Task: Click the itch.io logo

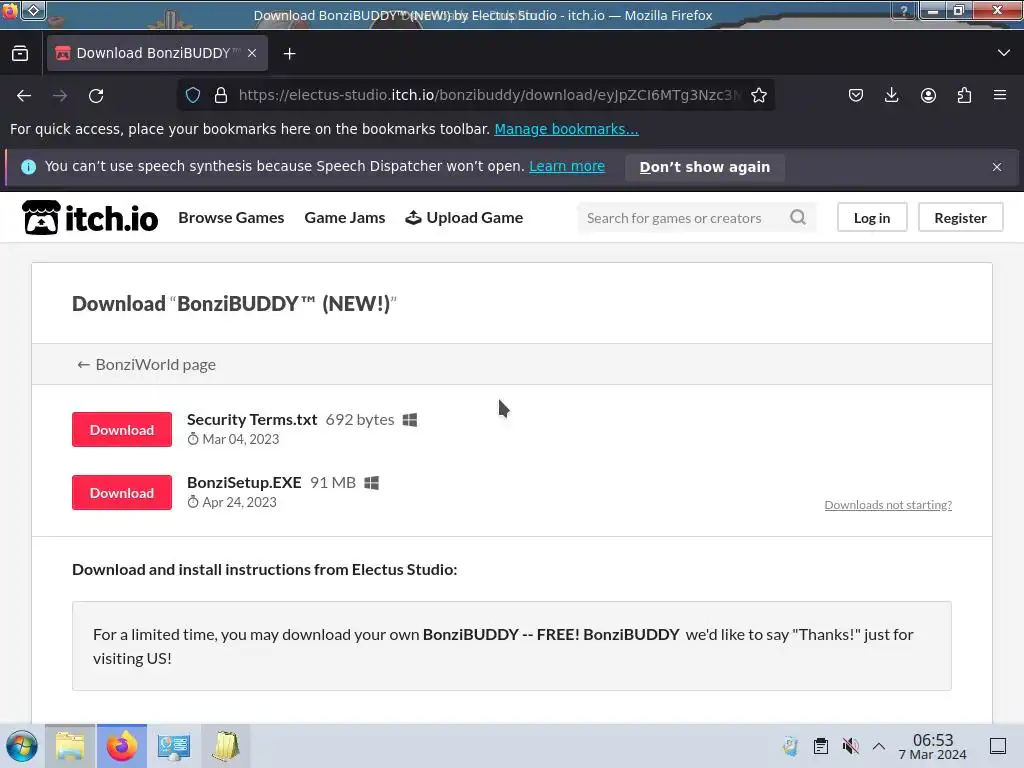Action: pyautogui.click(x=90, y=217)
